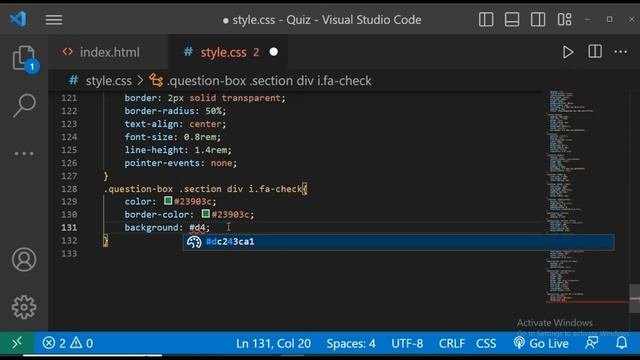The image size is (640, 360).
Task: Click the 'text-align: center;' line
Action: coord(175,124)
